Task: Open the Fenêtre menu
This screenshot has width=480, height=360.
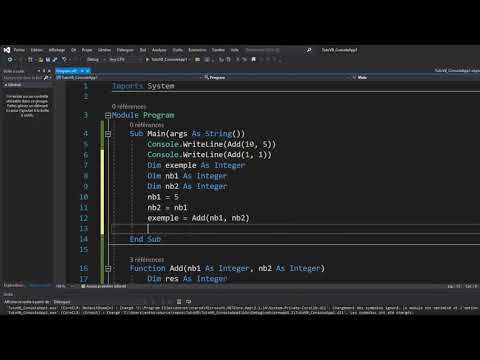Action: pyautogui.click(x=218, y=50)
